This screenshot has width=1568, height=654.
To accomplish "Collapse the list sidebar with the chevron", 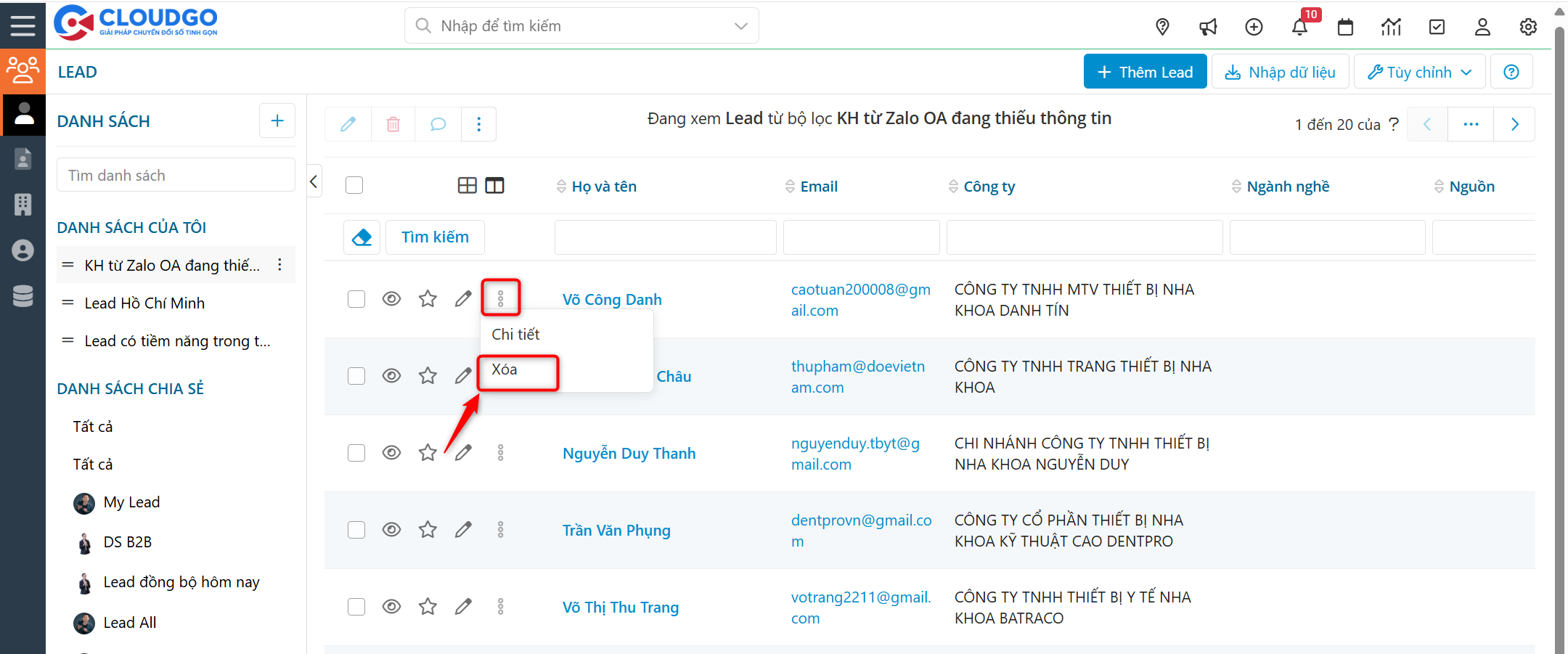I will click(314, 181).
